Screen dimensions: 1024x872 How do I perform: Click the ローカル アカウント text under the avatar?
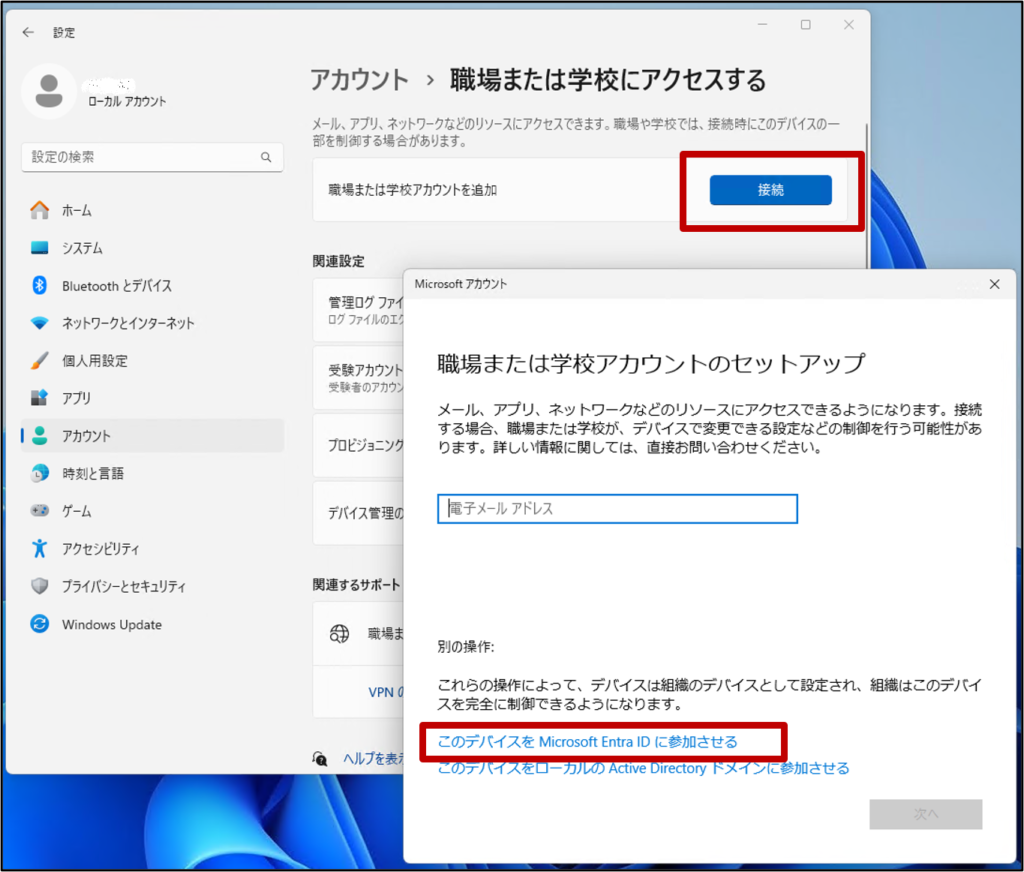click(127, 101)
